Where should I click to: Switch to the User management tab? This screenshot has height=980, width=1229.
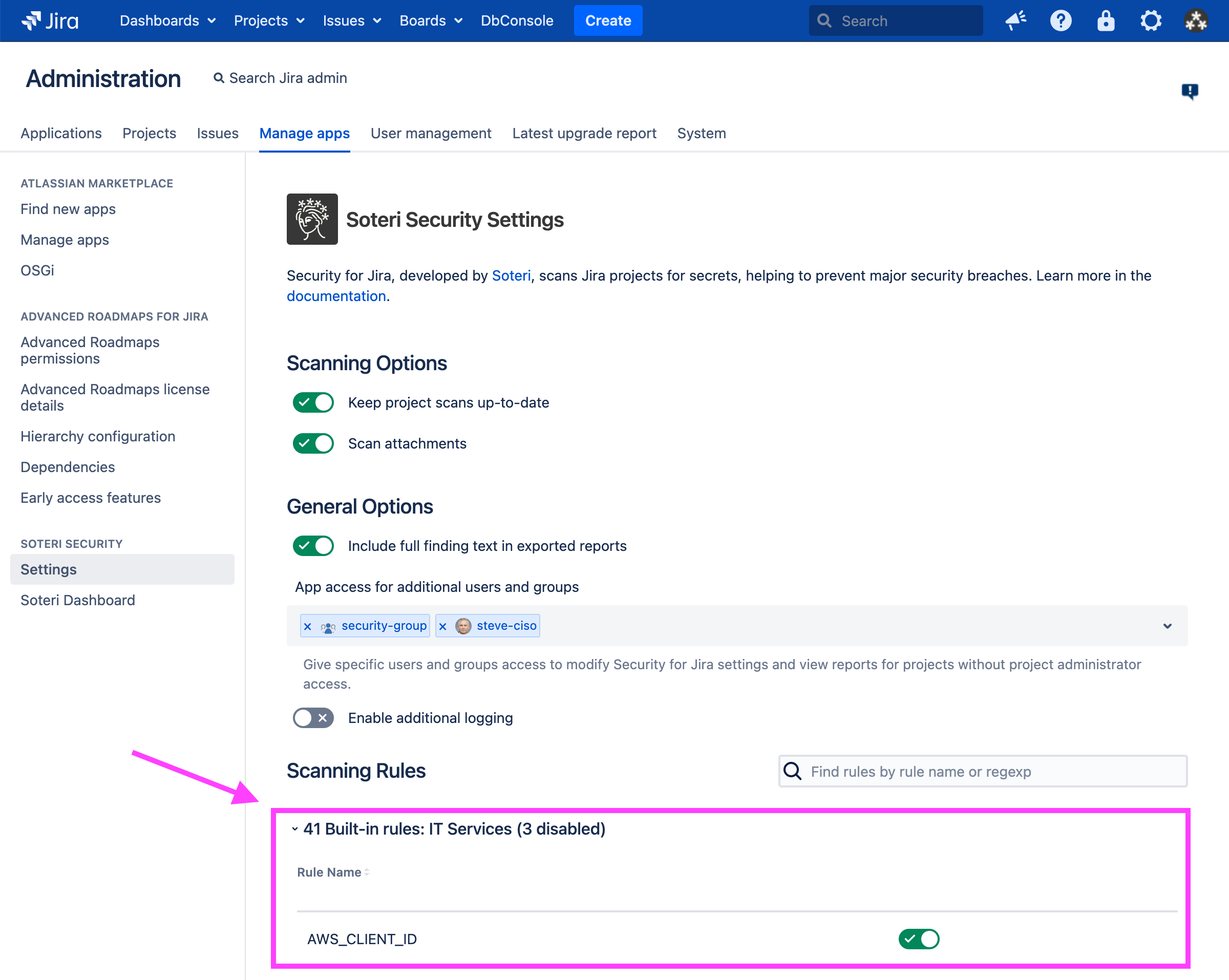coord(430,134)
